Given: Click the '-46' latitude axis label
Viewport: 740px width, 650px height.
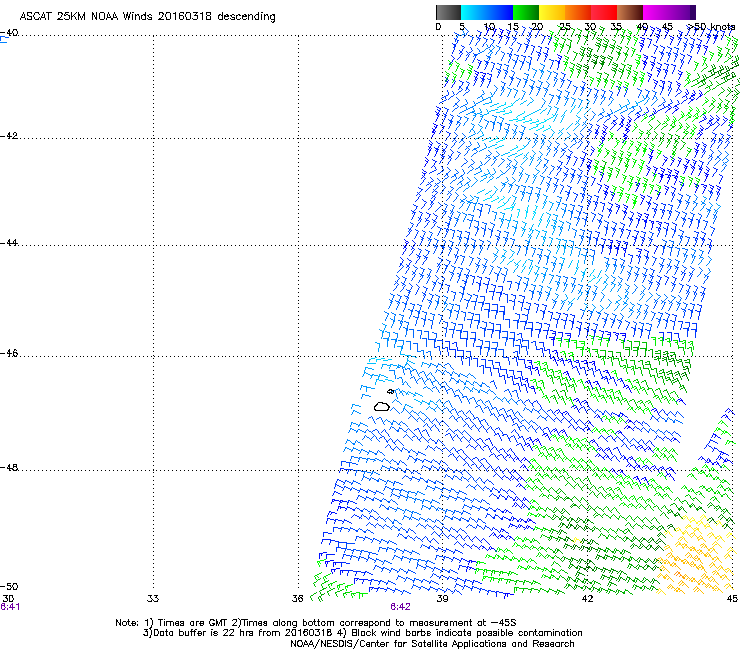Looking at the screenshot, I should tap(9, 353).
